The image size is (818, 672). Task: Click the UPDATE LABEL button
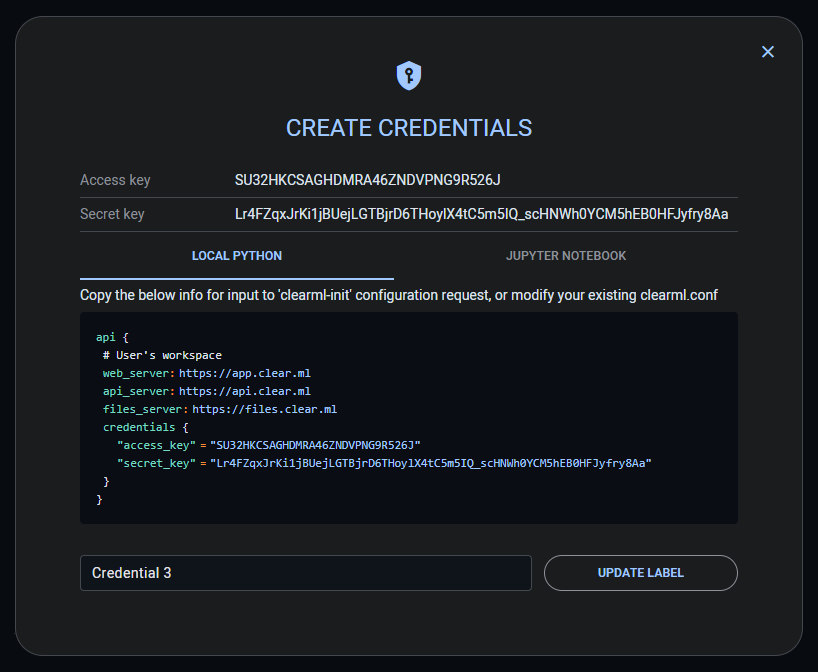(x=640, y=572)
